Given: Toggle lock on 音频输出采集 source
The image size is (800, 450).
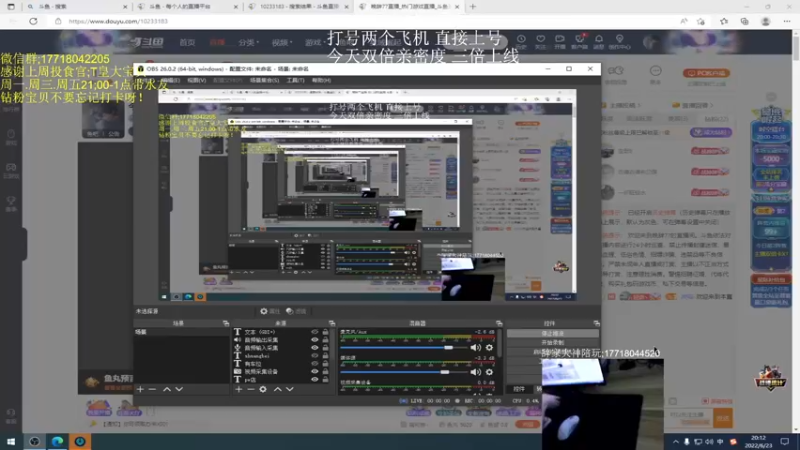Looking at the screenshot, I should click(326, 340).
